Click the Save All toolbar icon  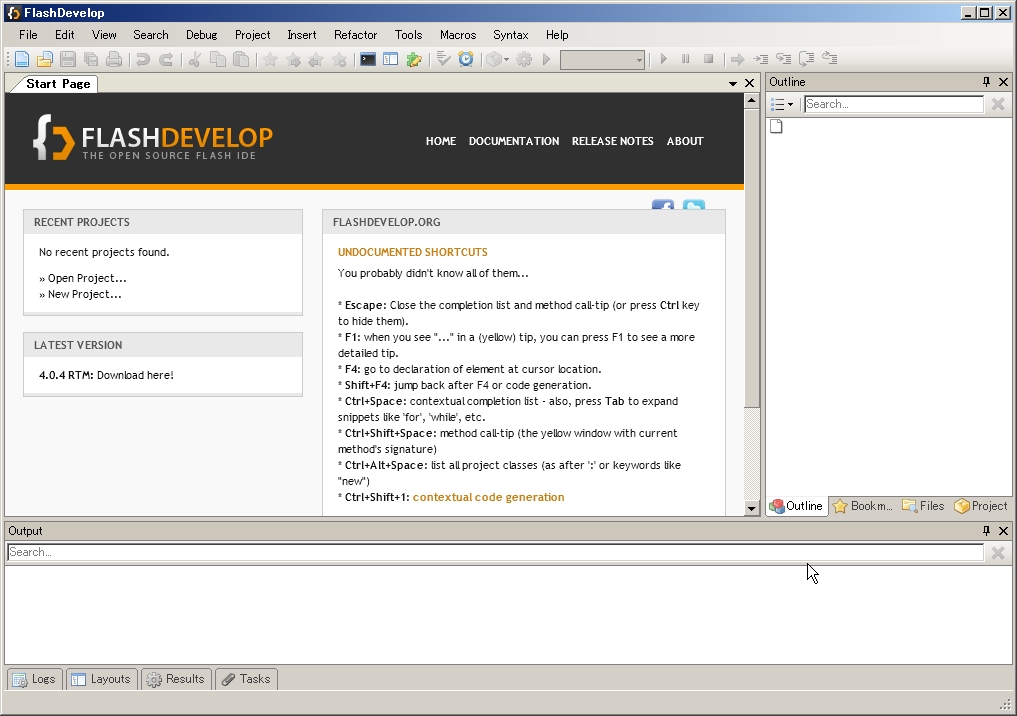click(91, 60)
